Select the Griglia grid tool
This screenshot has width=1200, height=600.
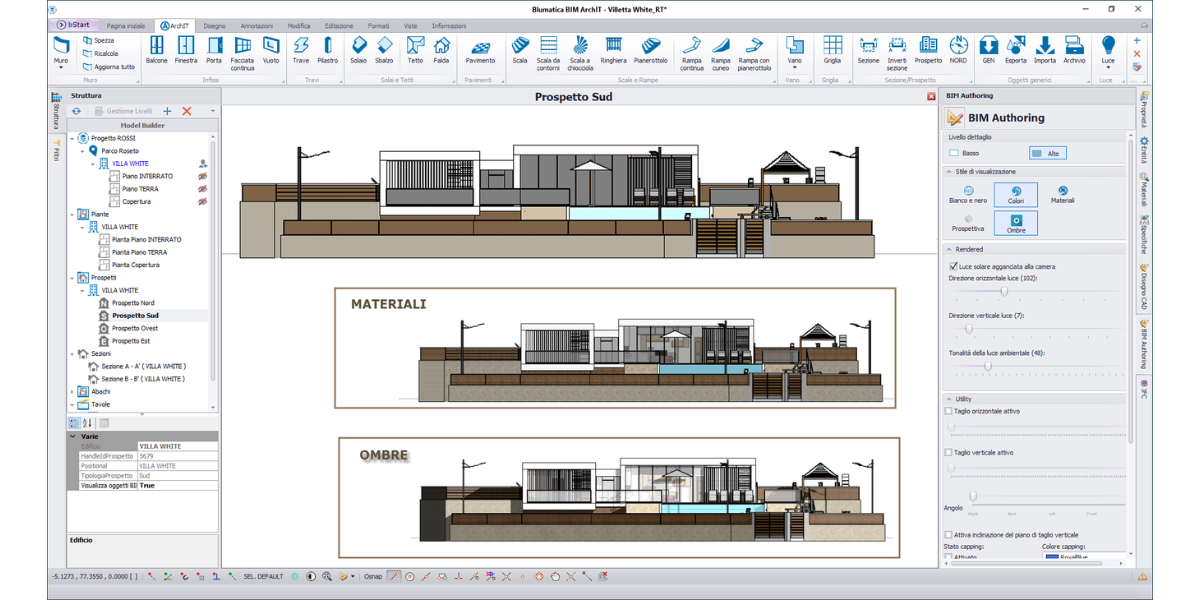point(832,49)
